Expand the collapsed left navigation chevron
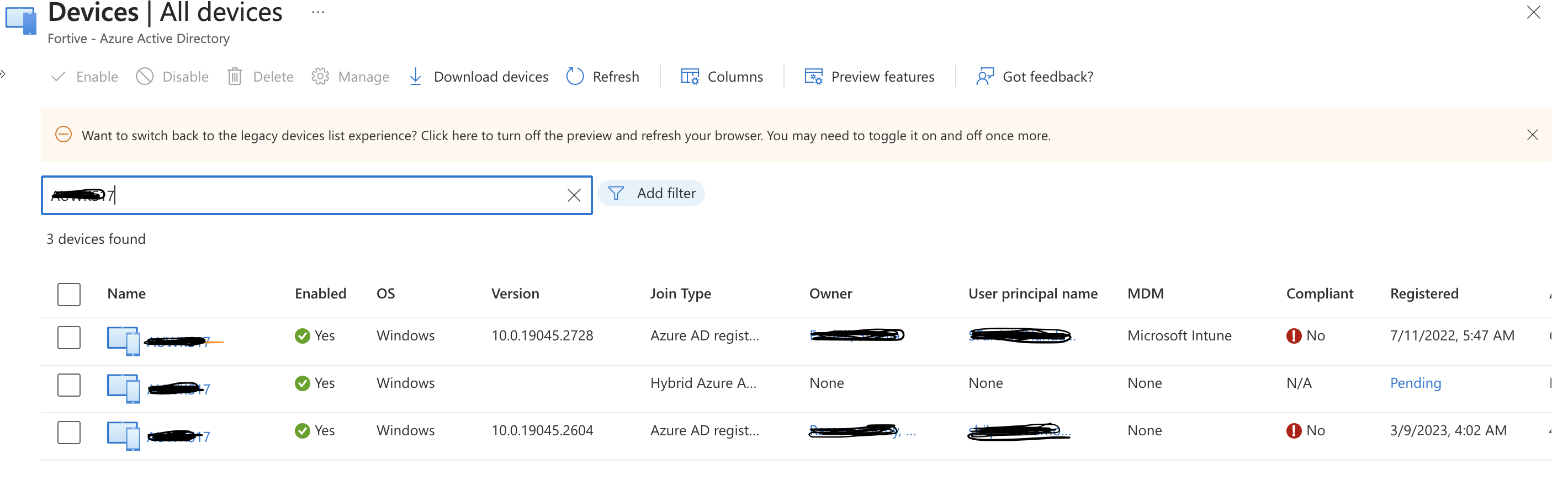Image resolution: width=1568 pixels, height=491 pixels. click(3, 74)
